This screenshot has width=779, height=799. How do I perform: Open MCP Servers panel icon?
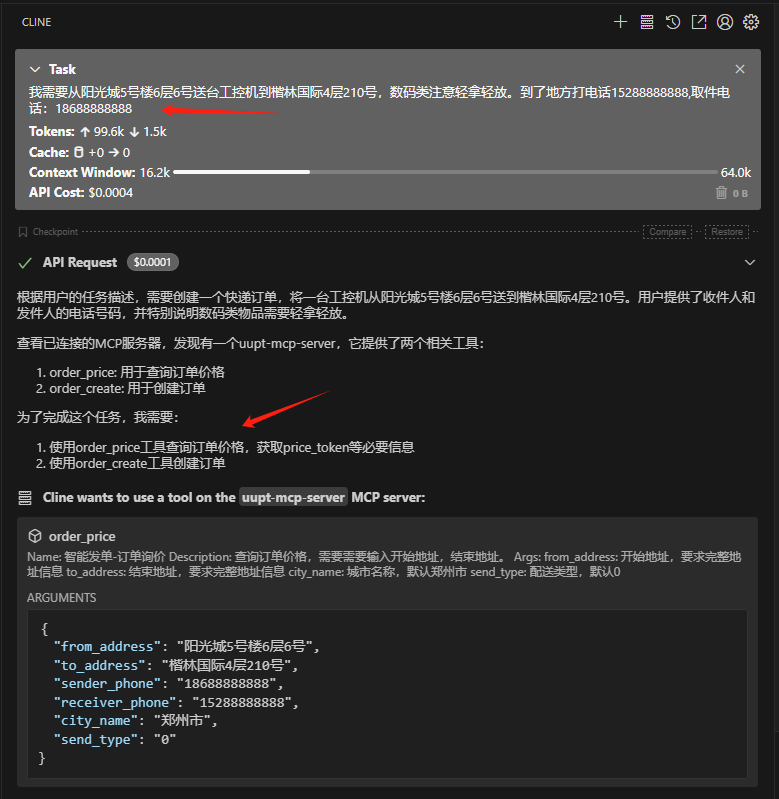pyautogui.click(x=647, y=21)
